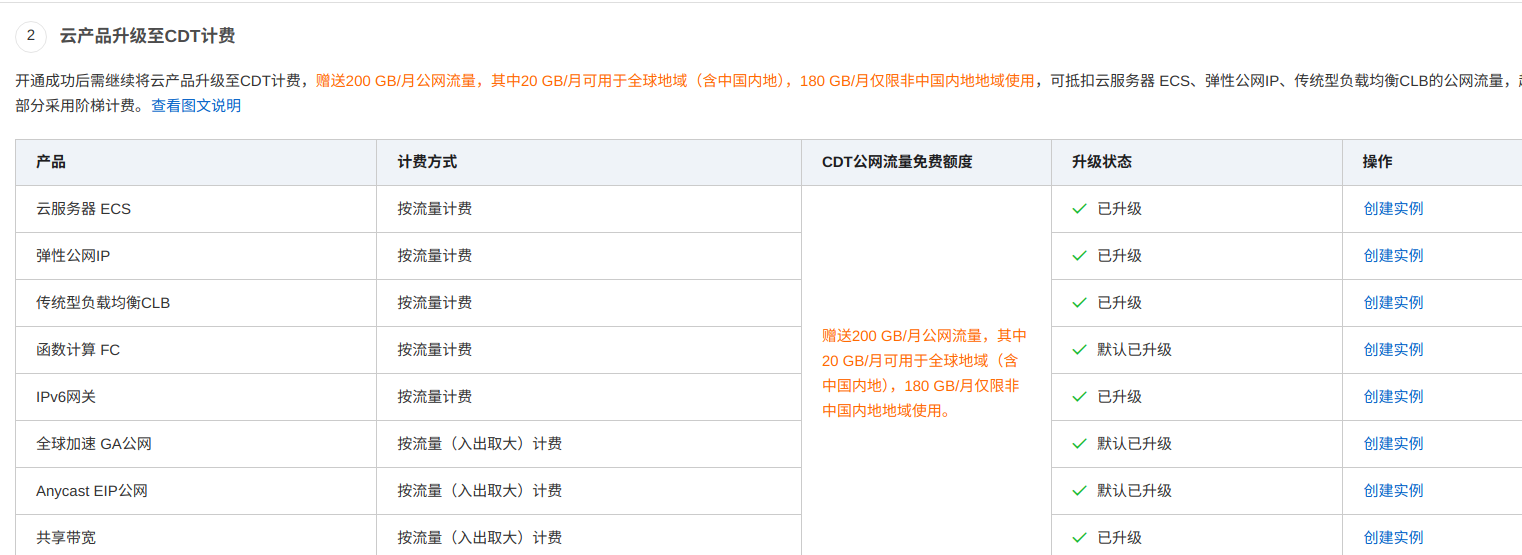
Task: Click 默认已升级 status in Anycast EIP公网 row
Action: tap(1134, 491)
